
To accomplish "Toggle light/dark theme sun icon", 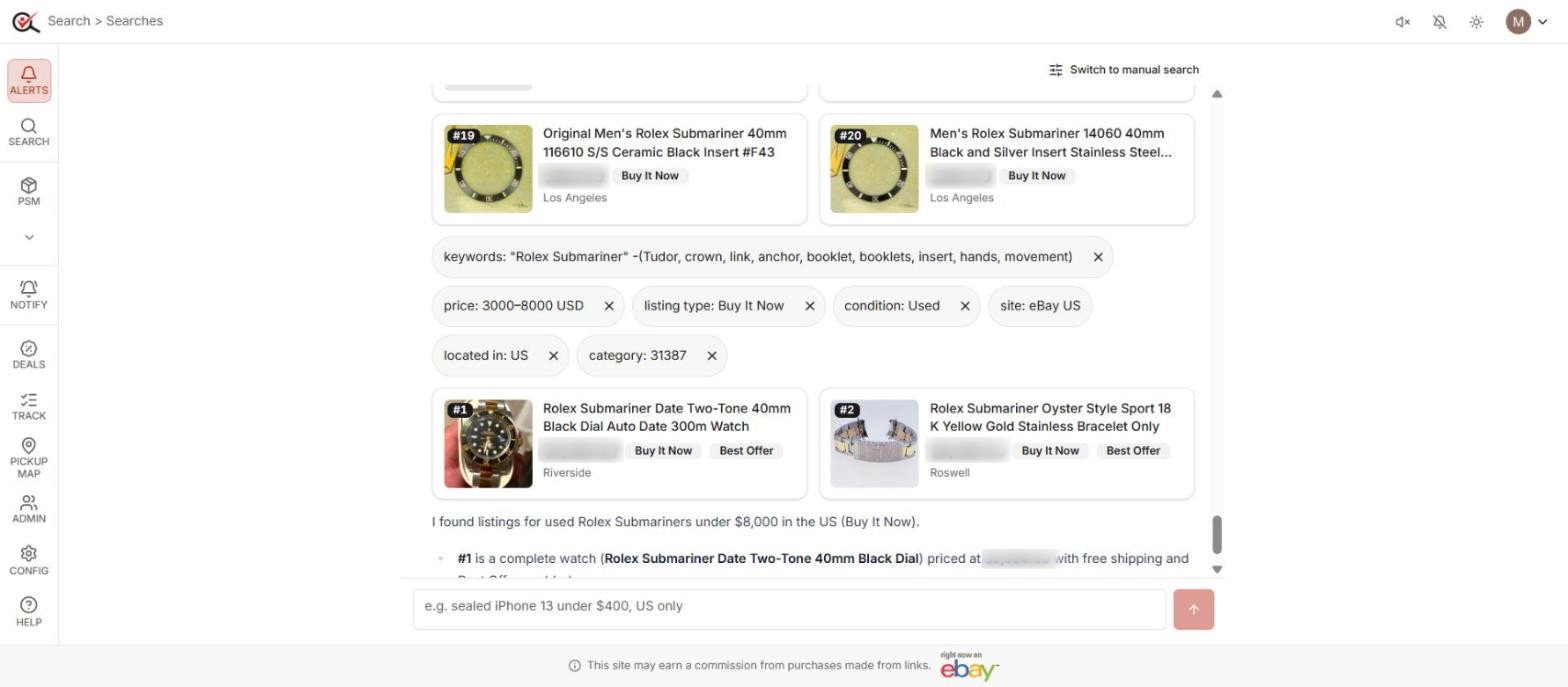I will (x=1476, y=22).
